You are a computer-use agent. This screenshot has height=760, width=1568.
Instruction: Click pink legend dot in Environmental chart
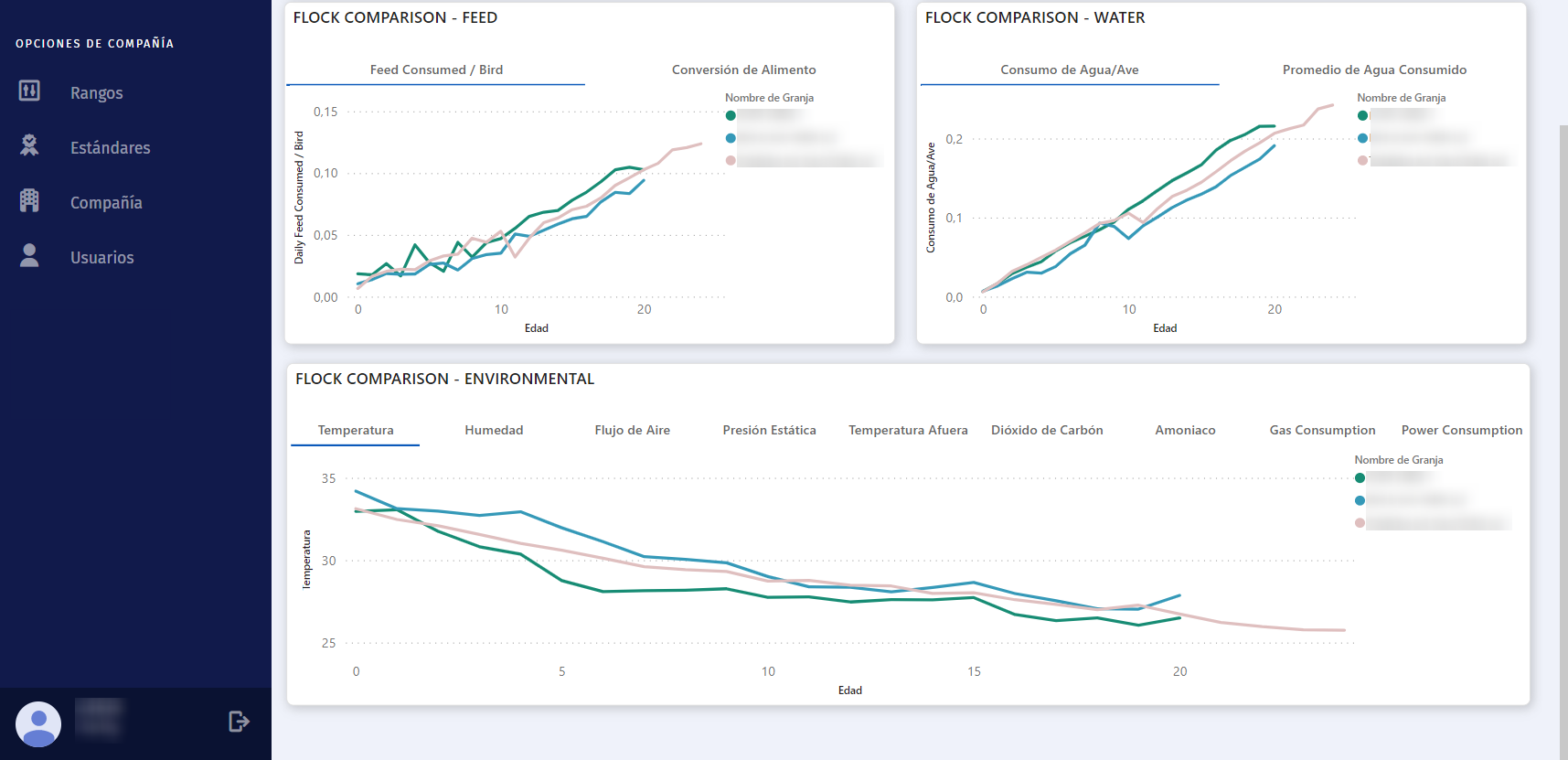(x=1360, y=522)
